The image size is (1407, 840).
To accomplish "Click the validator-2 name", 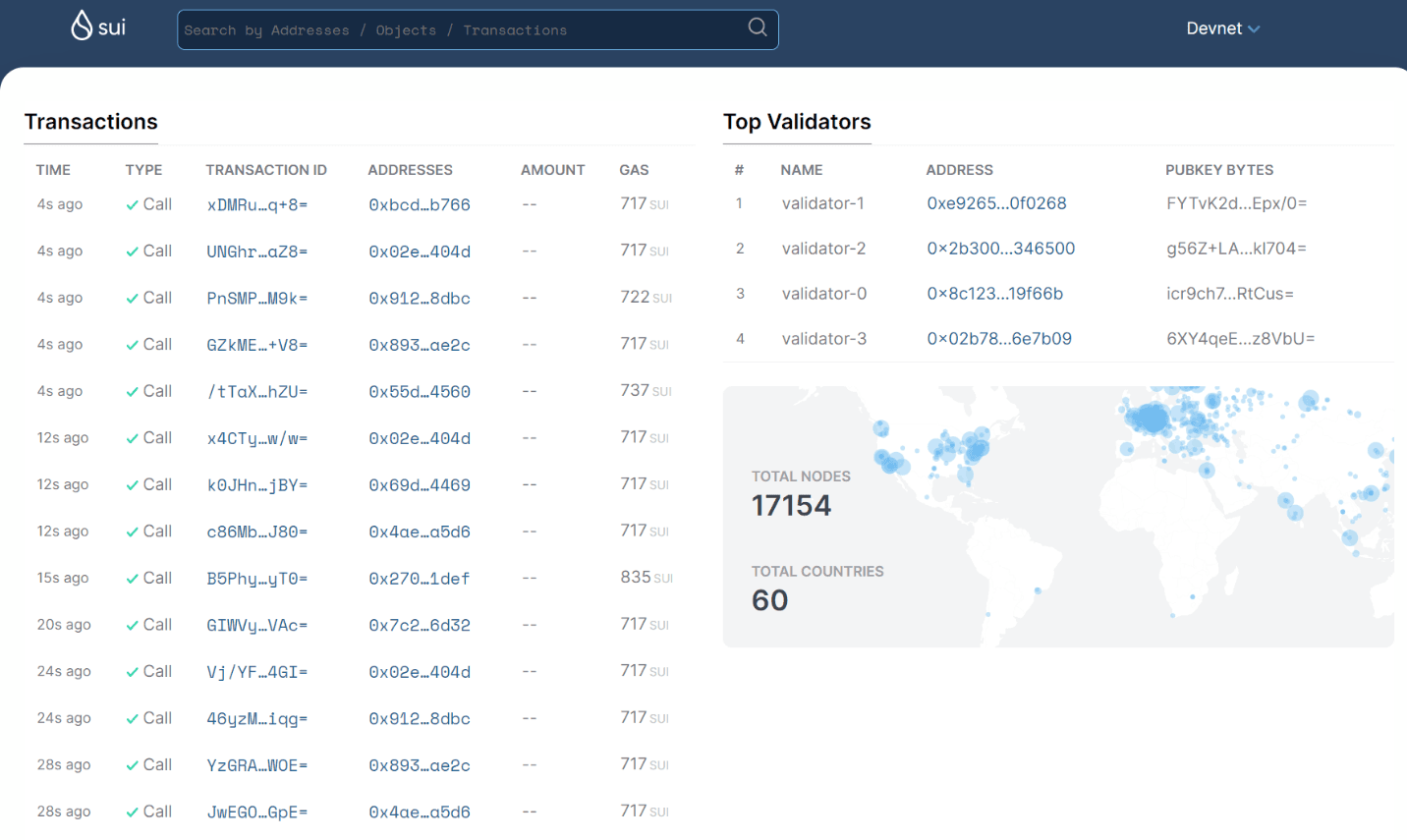I will point(823,249).
